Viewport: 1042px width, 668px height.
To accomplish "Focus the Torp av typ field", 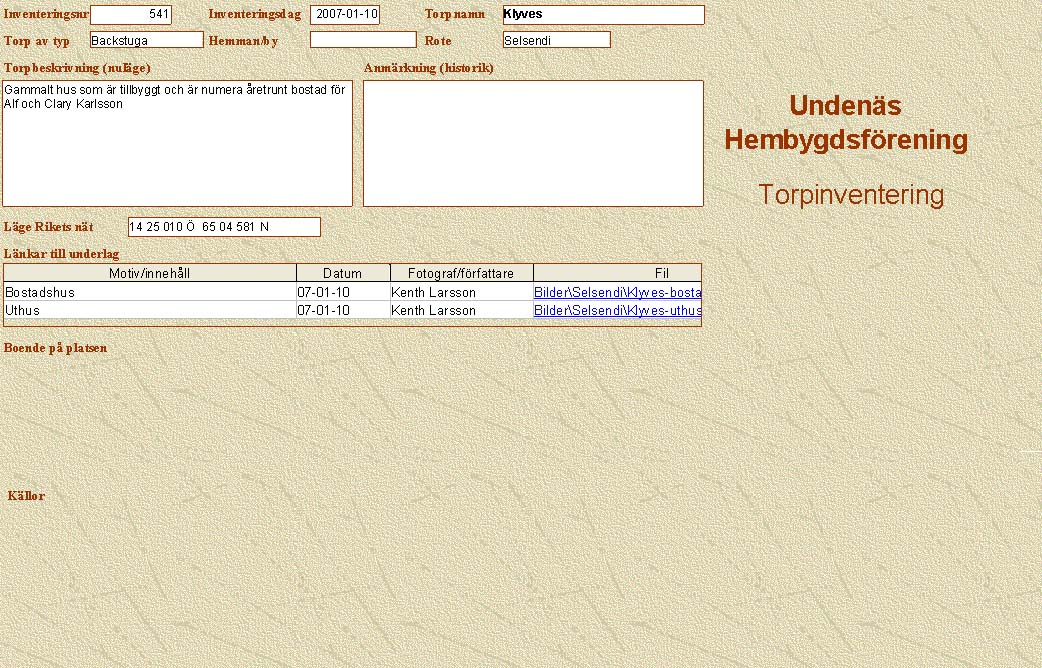I will point(146,40).
